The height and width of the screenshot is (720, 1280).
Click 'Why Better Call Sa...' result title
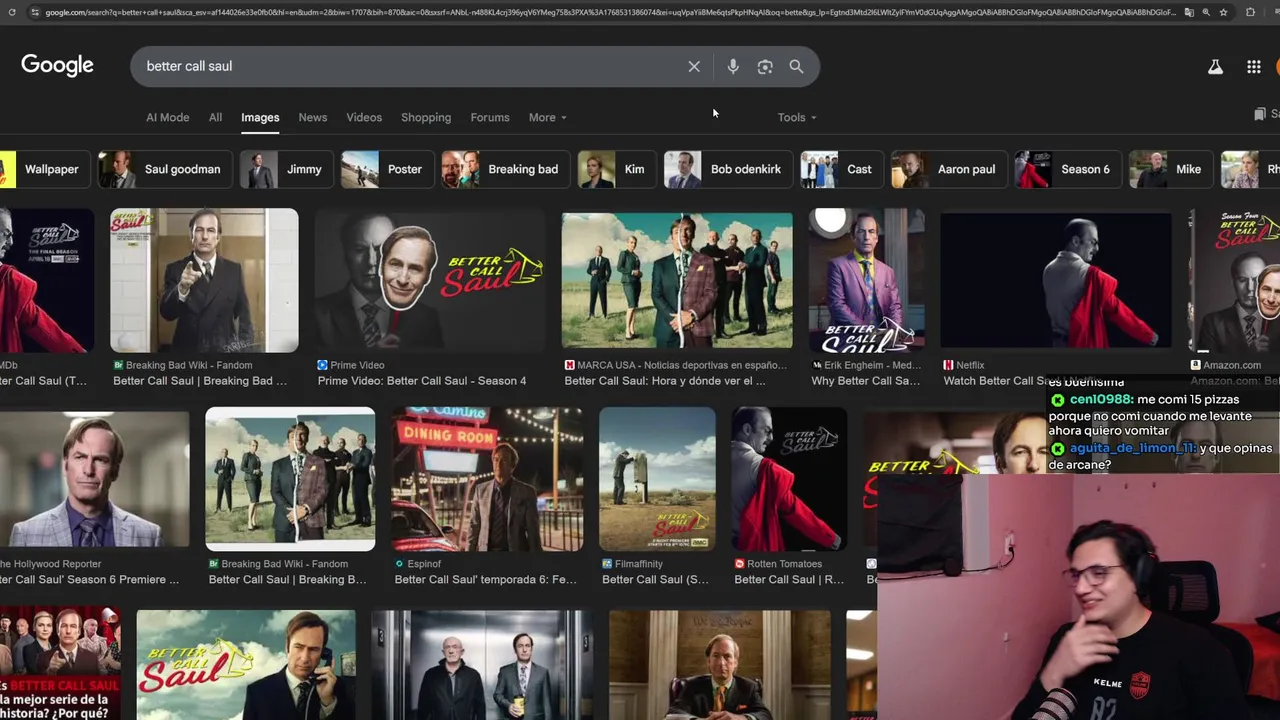tap(866, 381)
